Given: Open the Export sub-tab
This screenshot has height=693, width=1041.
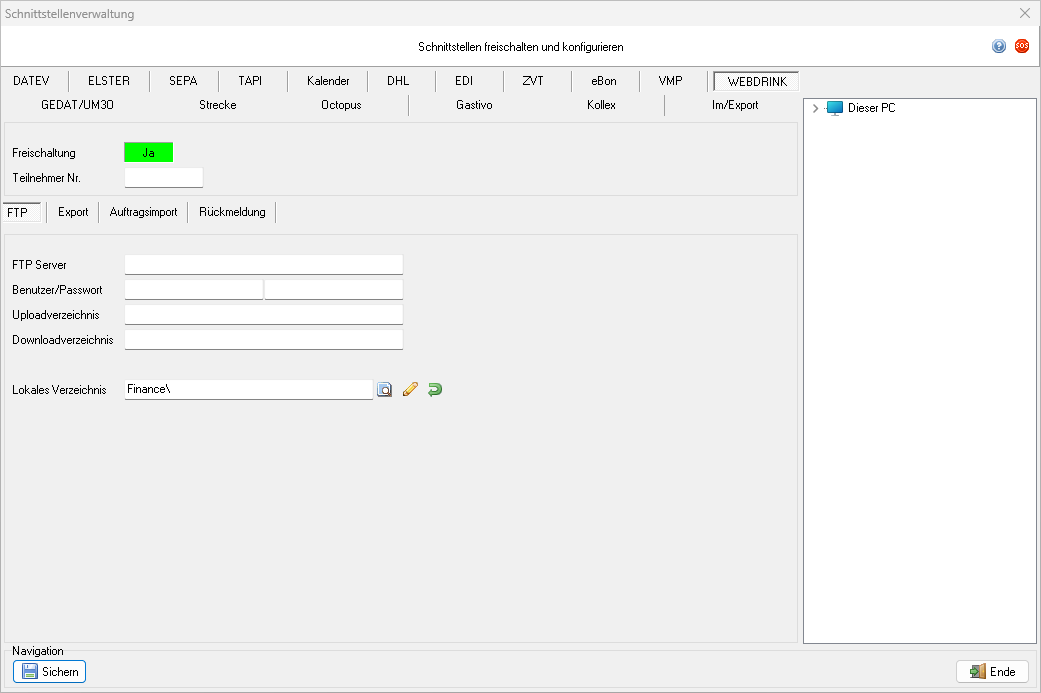Looking at the screenshot, I should (73, 212).
